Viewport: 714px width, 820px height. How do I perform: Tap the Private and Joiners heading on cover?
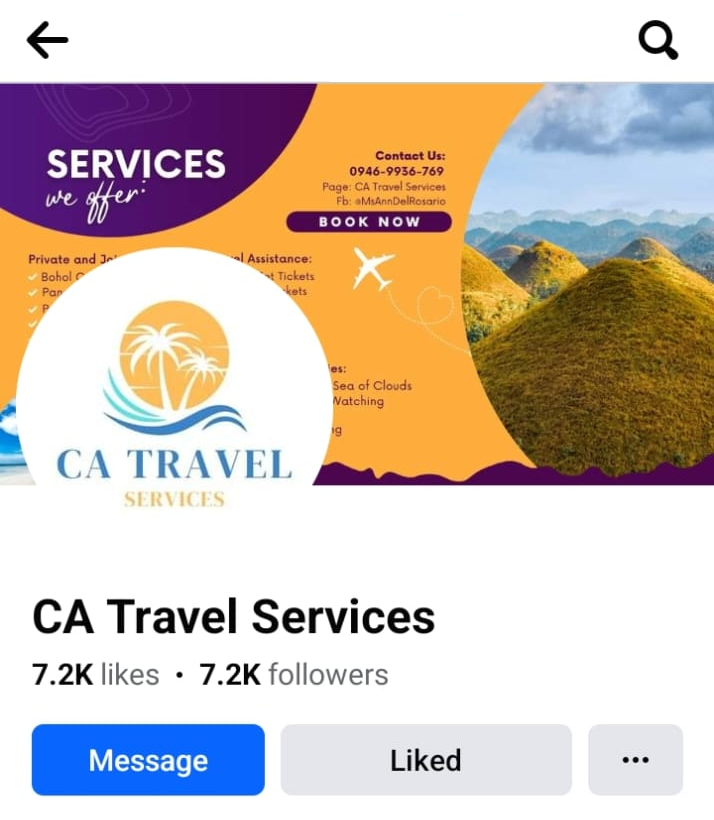tap(73, 259)
